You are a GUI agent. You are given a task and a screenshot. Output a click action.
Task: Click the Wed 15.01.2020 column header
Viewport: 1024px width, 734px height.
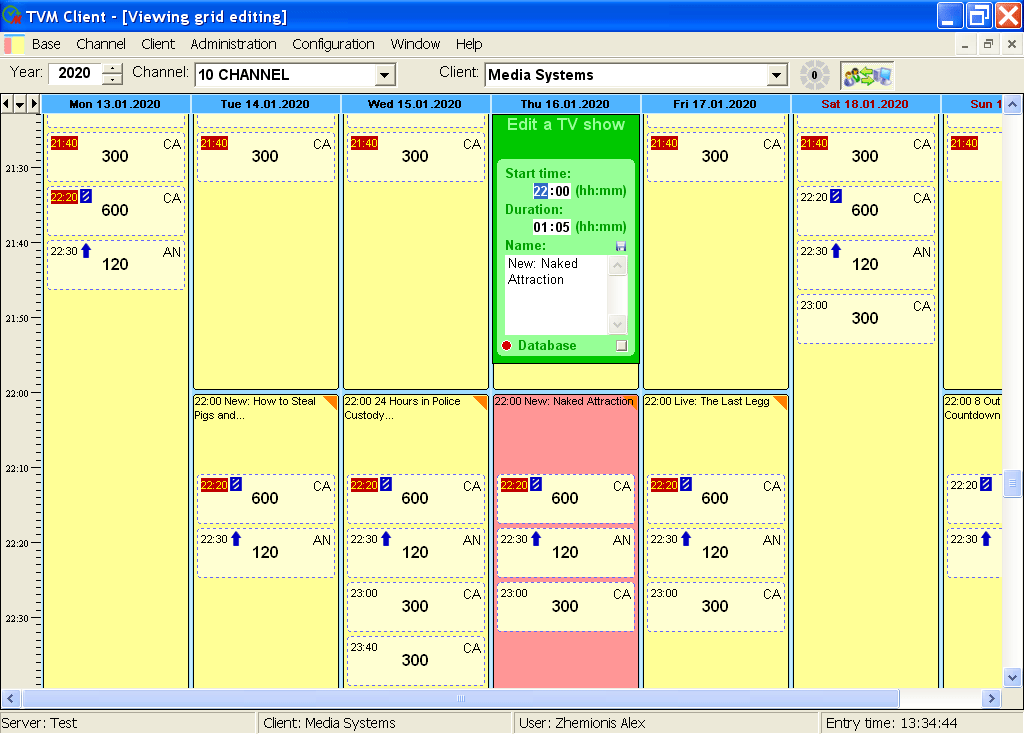(x=415, y=104)
